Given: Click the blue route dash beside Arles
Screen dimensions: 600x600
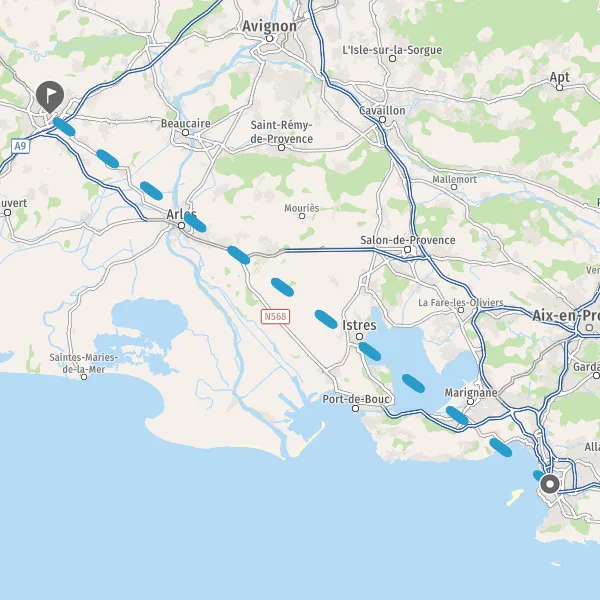Looking at the screenshot, I should pos(195,223).
